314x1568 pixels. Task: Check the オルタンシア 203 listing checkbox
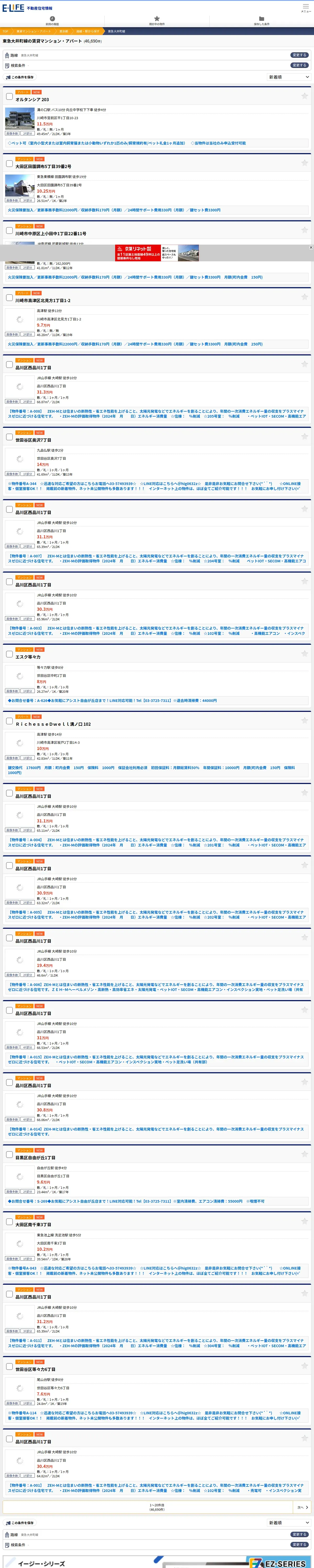[x=9, y=96]
